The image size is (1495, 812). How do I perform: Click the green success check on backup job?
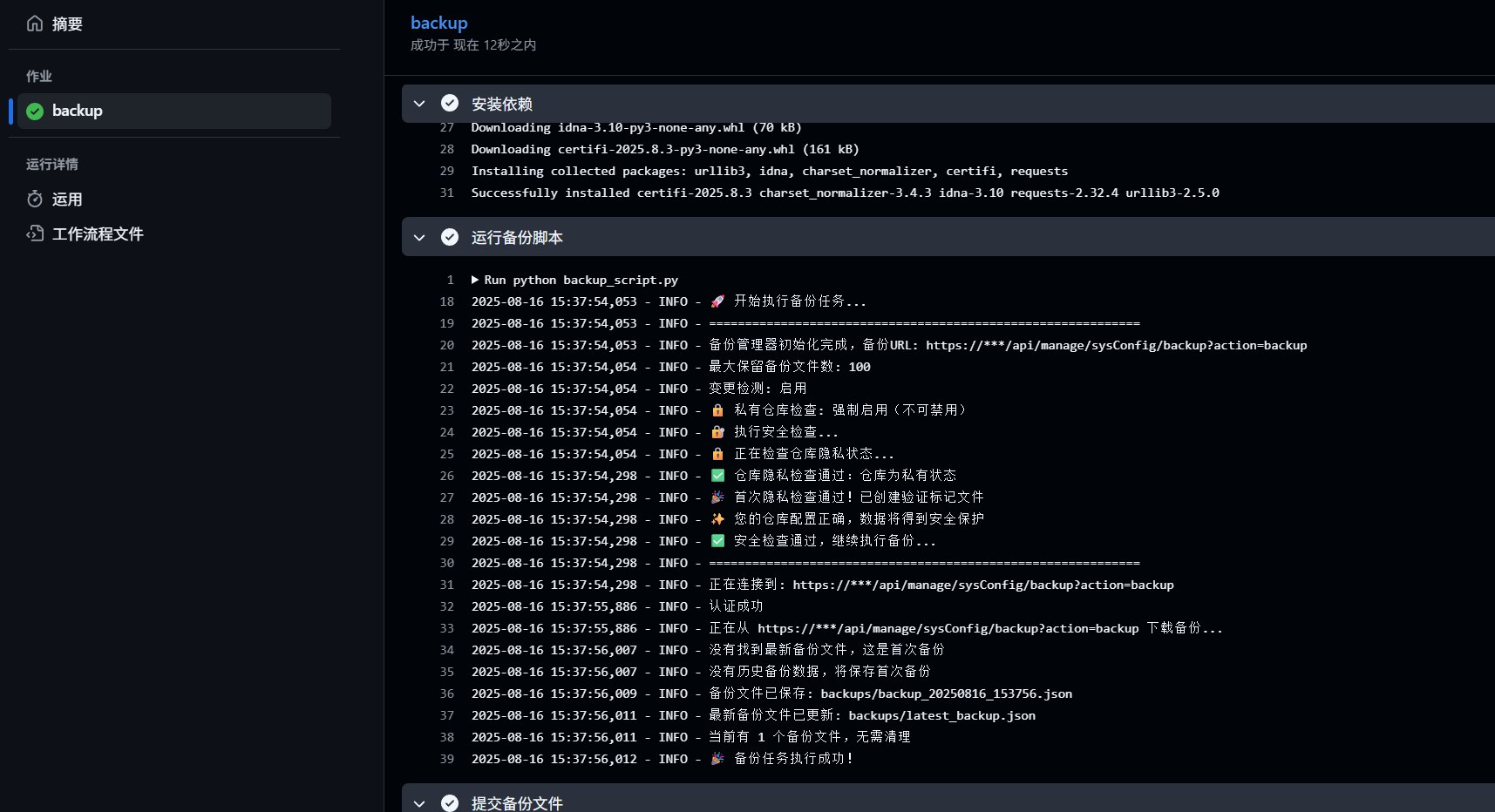click(x=35, y=112)
